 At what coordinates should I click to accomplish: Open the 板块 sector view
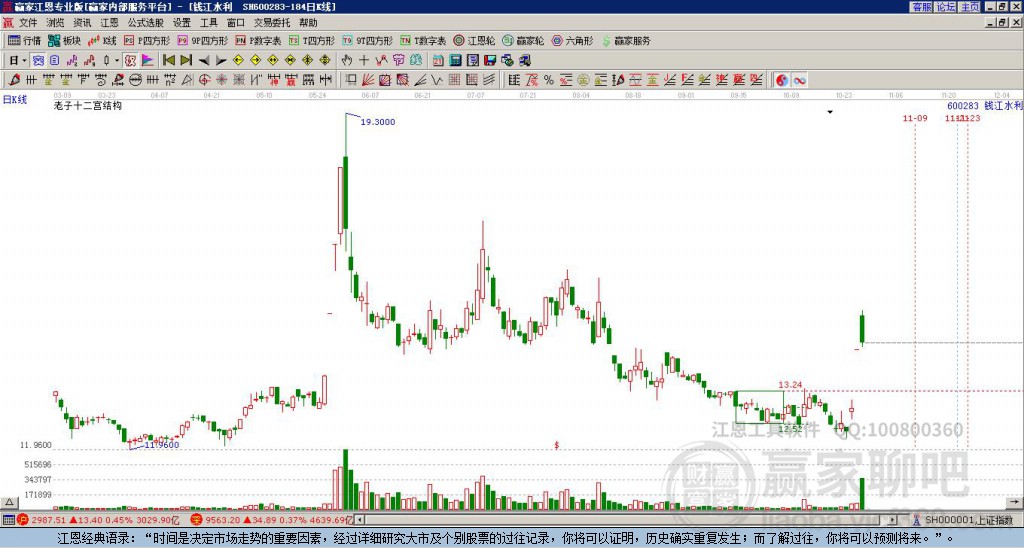(x=65, y=40)
